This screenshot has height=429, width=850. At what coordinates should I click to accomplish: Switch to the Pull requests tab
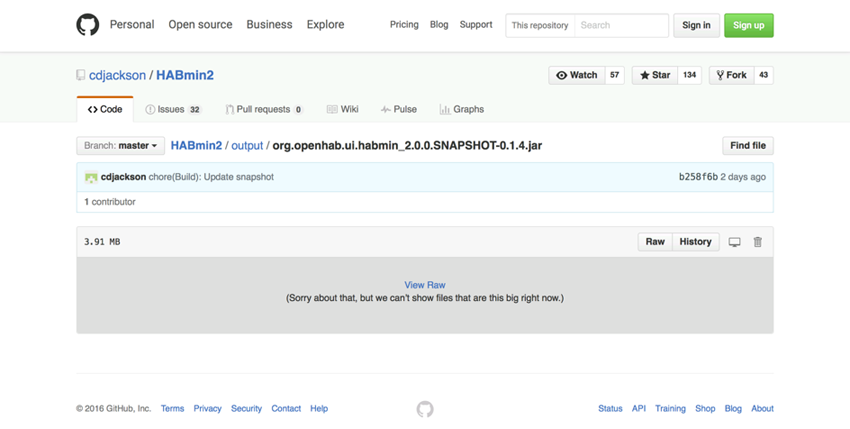pos(264,109)
